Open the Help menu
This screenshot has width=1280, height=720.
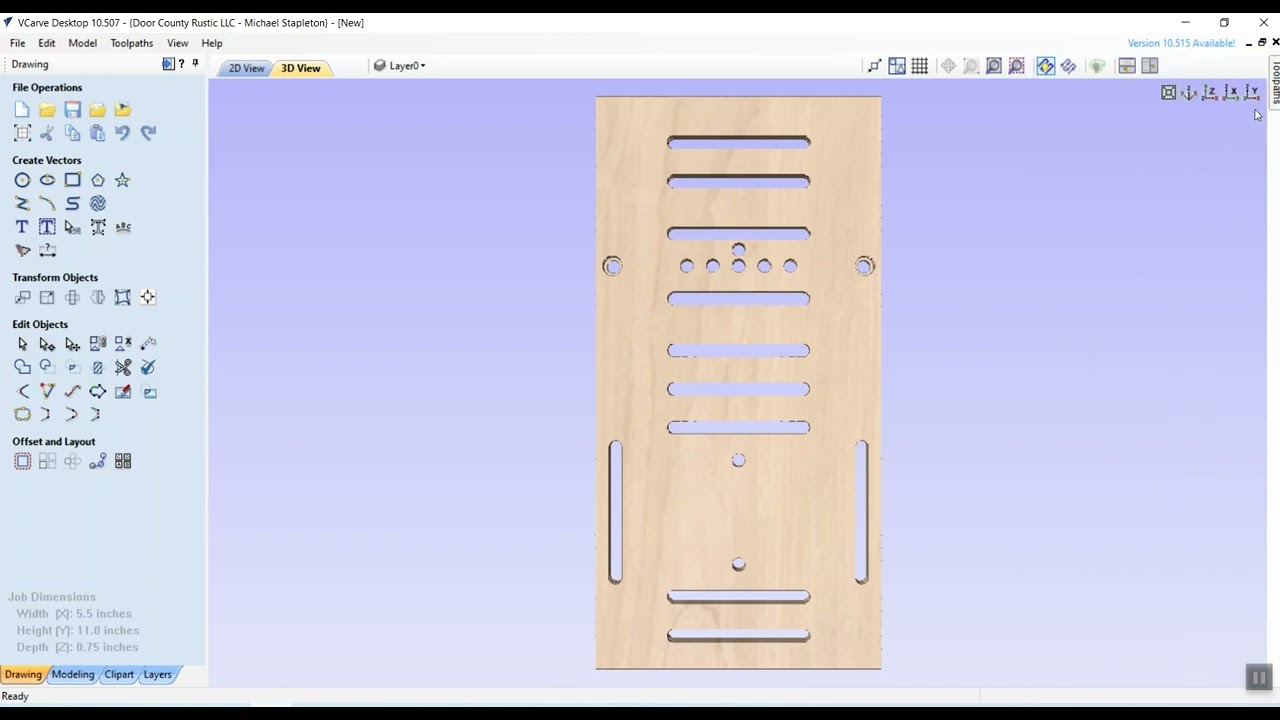pyautogui.click(x=212, y=43)
